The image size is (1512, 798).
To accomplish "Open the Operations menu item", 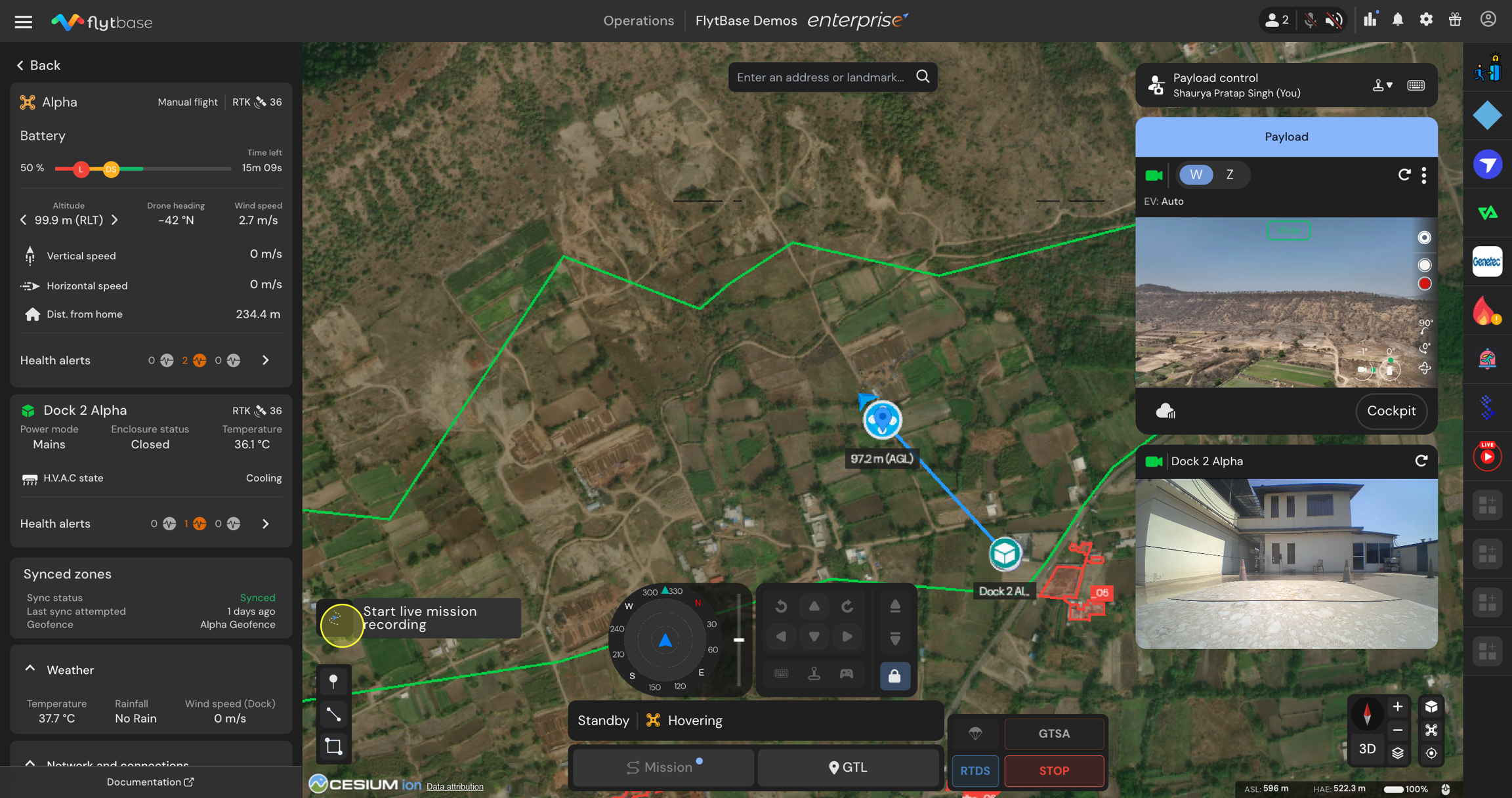I will click(x=638, y=20).
